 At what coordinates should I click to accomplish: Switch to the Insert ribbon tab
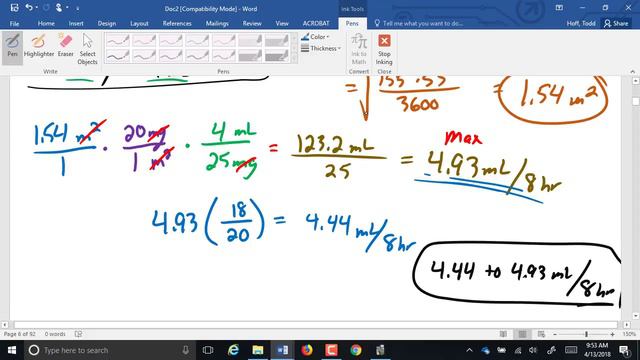point(76,24)
